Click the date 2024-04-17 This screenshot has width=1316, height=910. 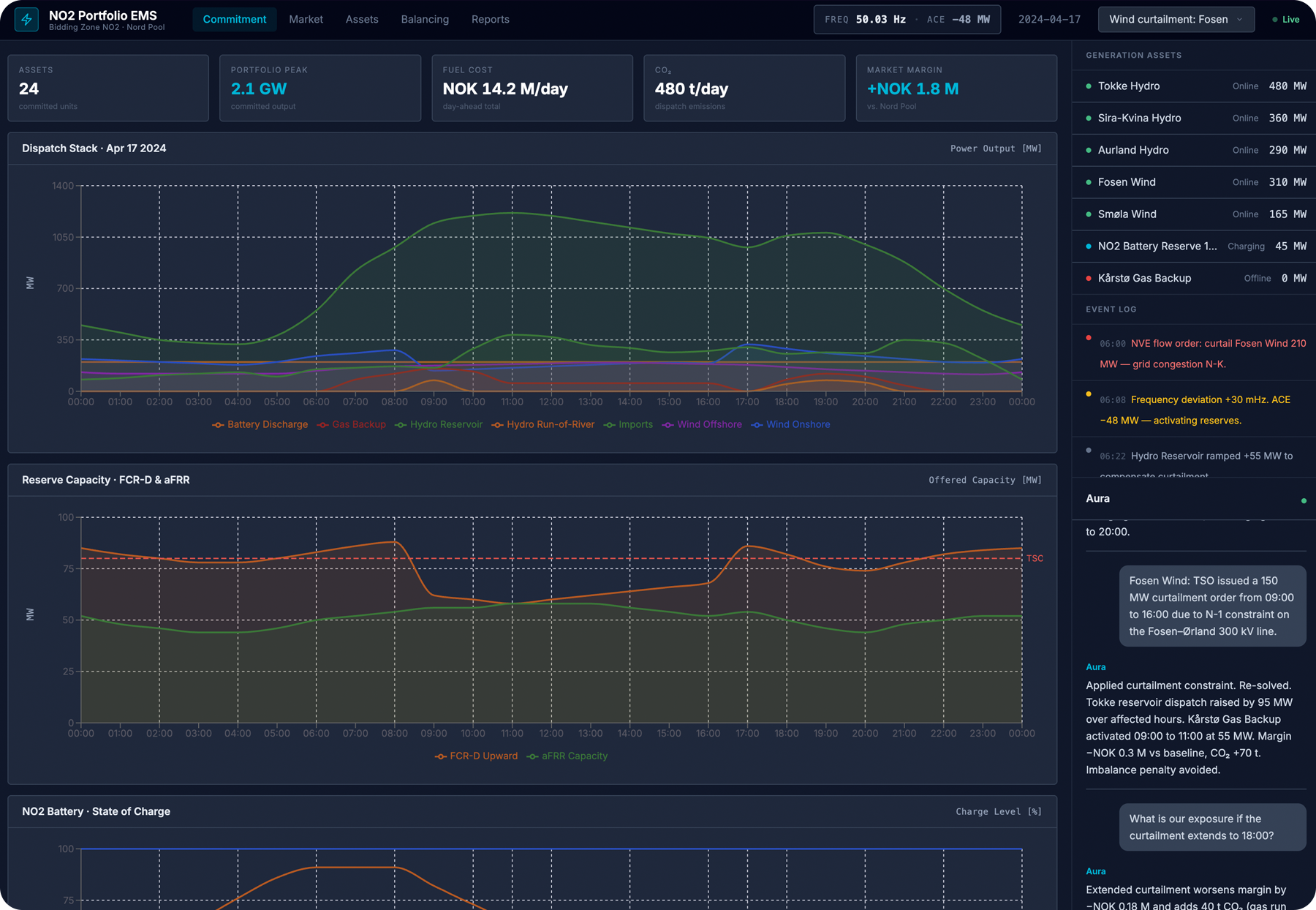pos(1049,20)
